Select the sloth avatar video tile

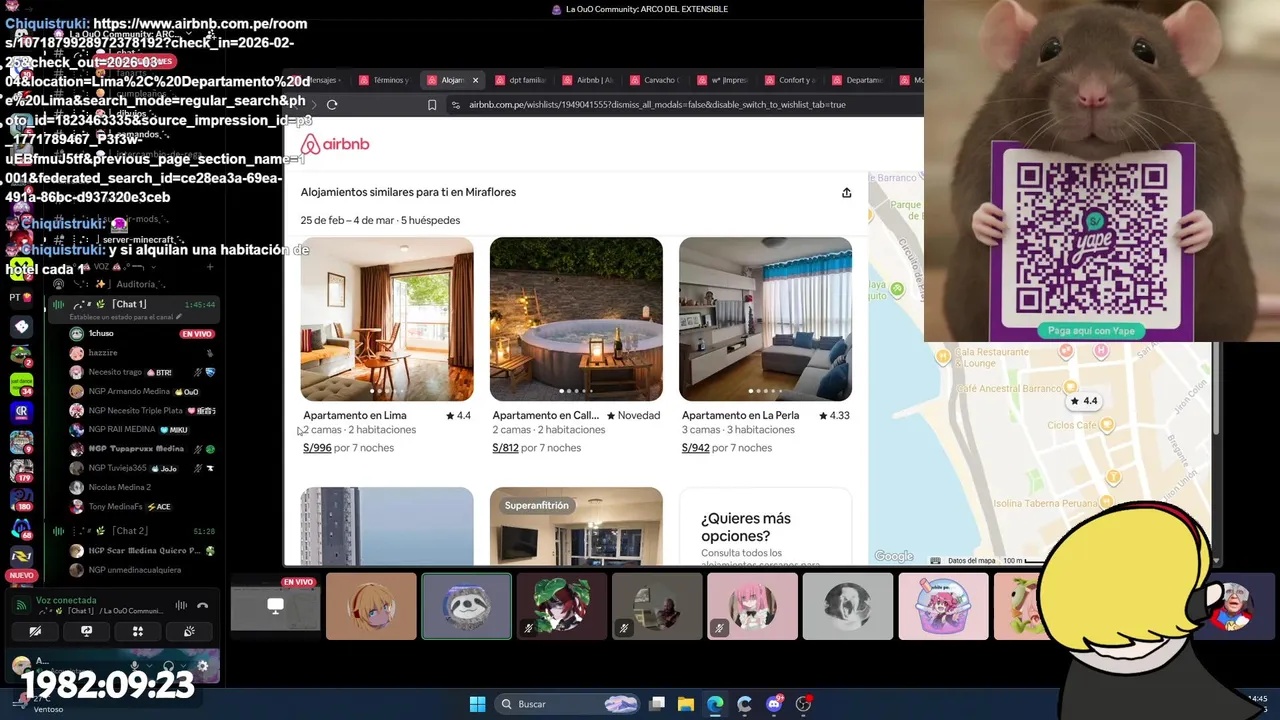(x=466, y=606)
